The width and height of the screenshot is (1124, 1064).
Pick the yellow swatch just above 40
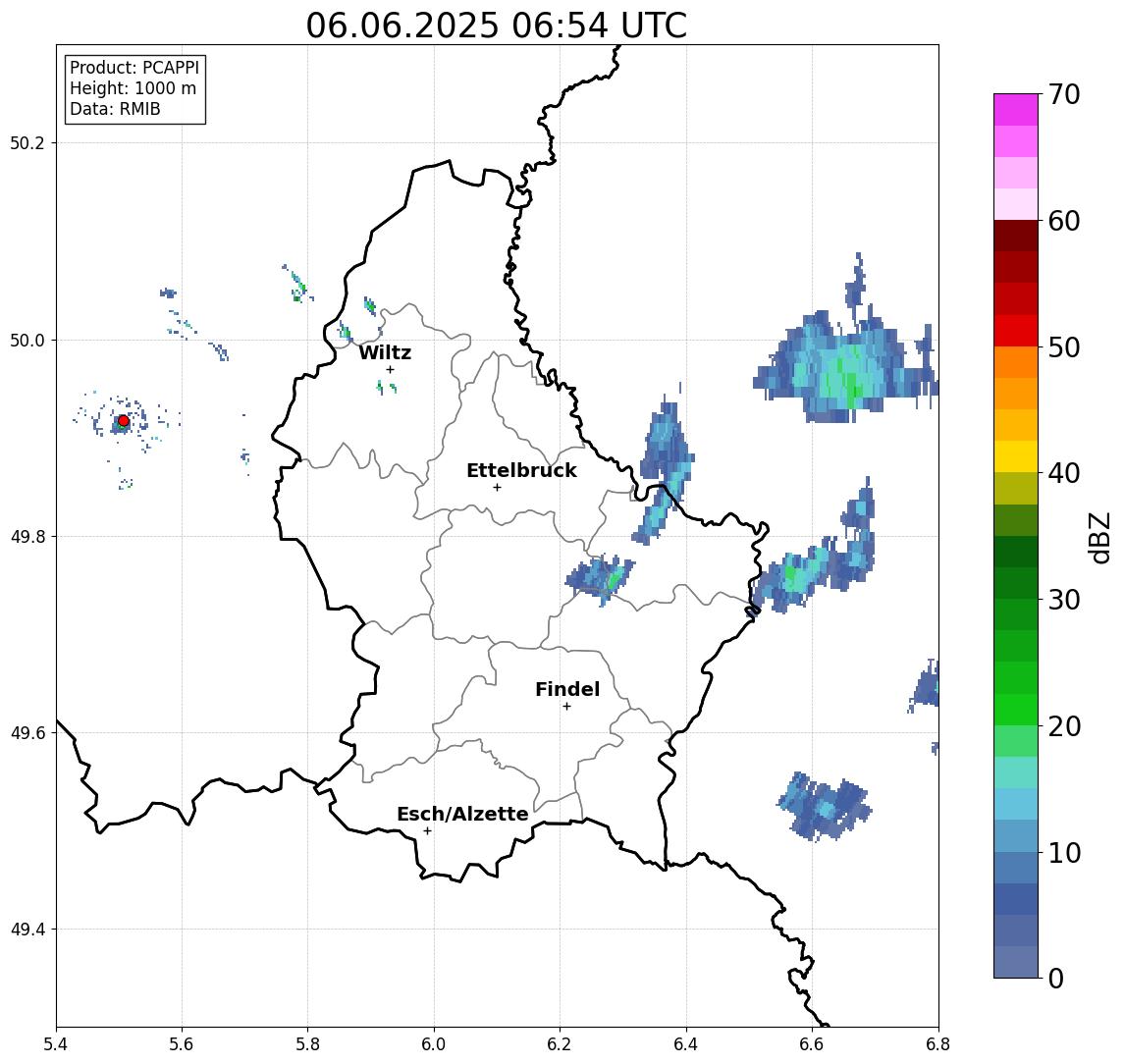(1016, 456)
